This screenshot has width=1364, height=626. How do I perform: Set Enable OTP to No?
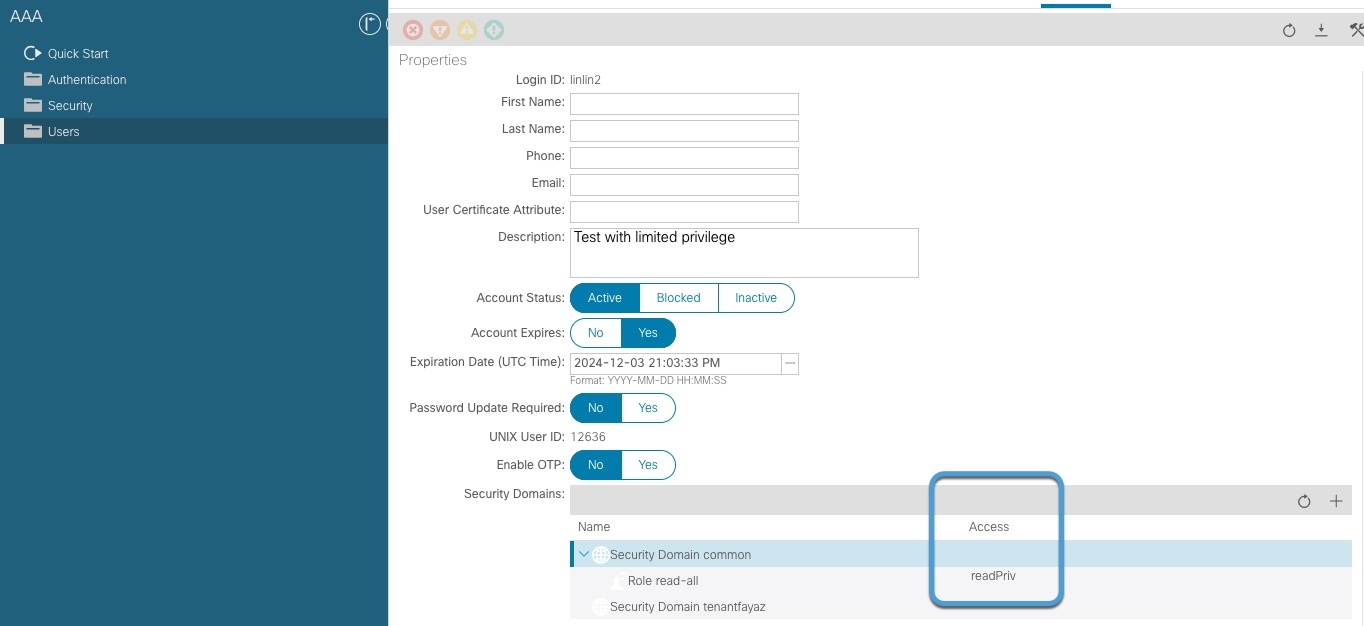tap(596, 465)
